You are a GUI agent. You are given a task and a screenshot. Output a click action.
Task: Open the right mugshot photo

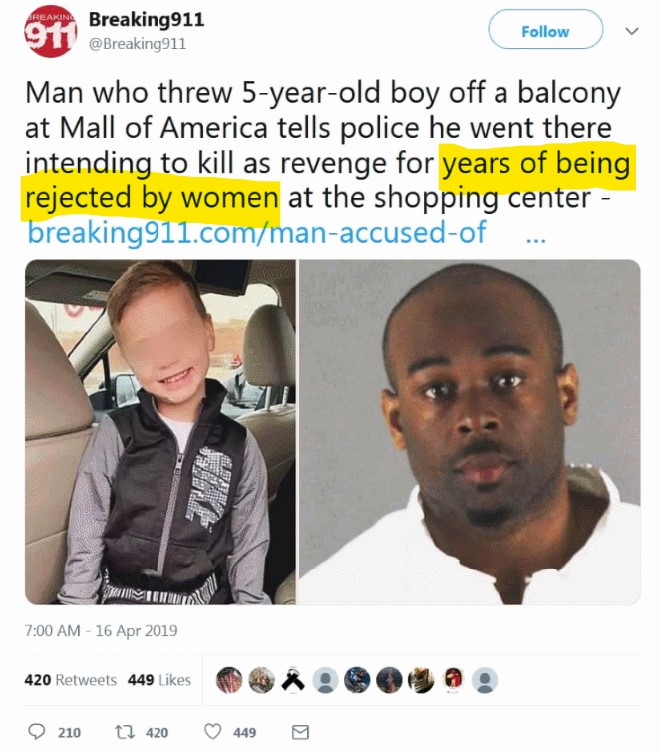(470, 432)
